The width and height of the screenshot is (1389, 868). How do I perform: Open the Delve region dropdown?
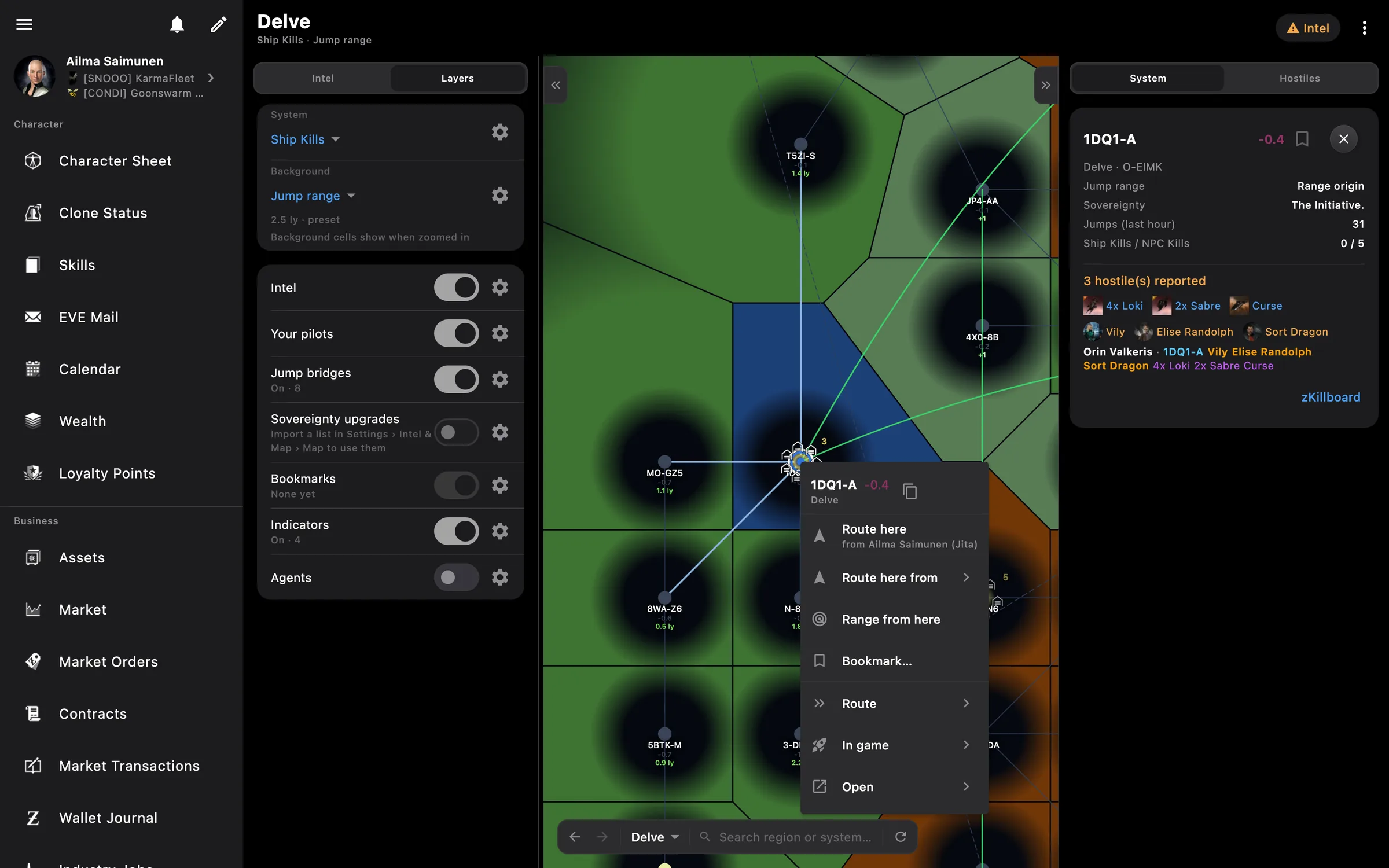(x=655, y=837)
